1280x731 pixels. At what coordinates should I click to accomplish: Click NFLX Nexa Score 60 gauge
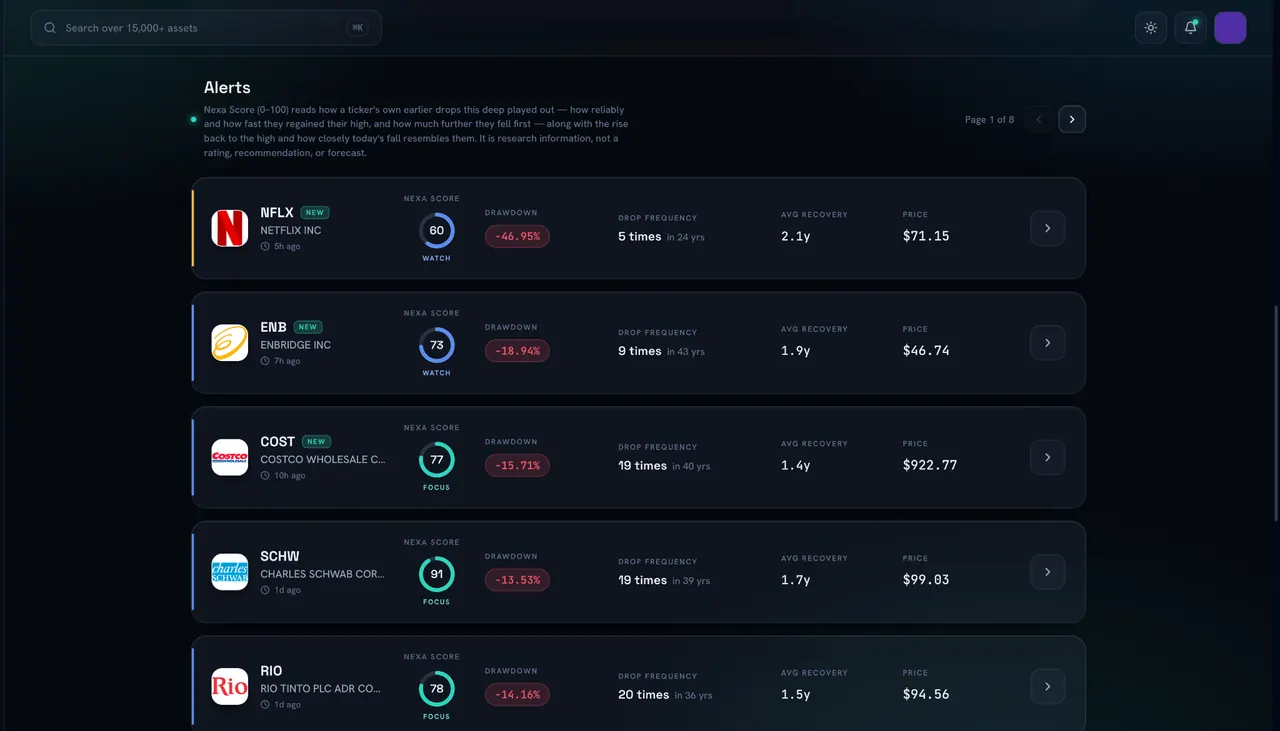pyautogui.click(x=437, y=230)
